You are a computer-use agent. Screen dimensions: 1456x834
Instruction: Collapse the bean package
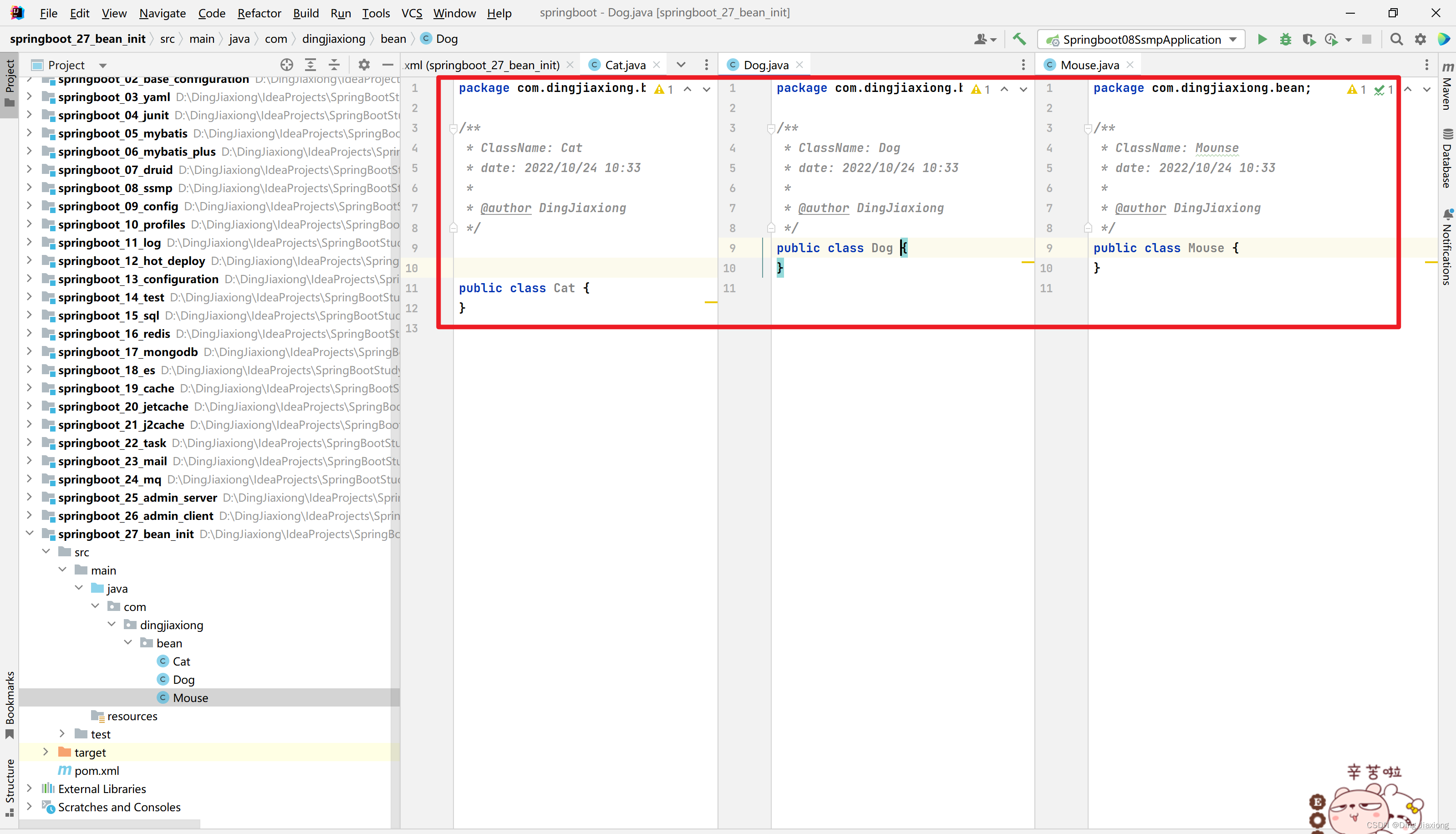click(x=128, y=642)
